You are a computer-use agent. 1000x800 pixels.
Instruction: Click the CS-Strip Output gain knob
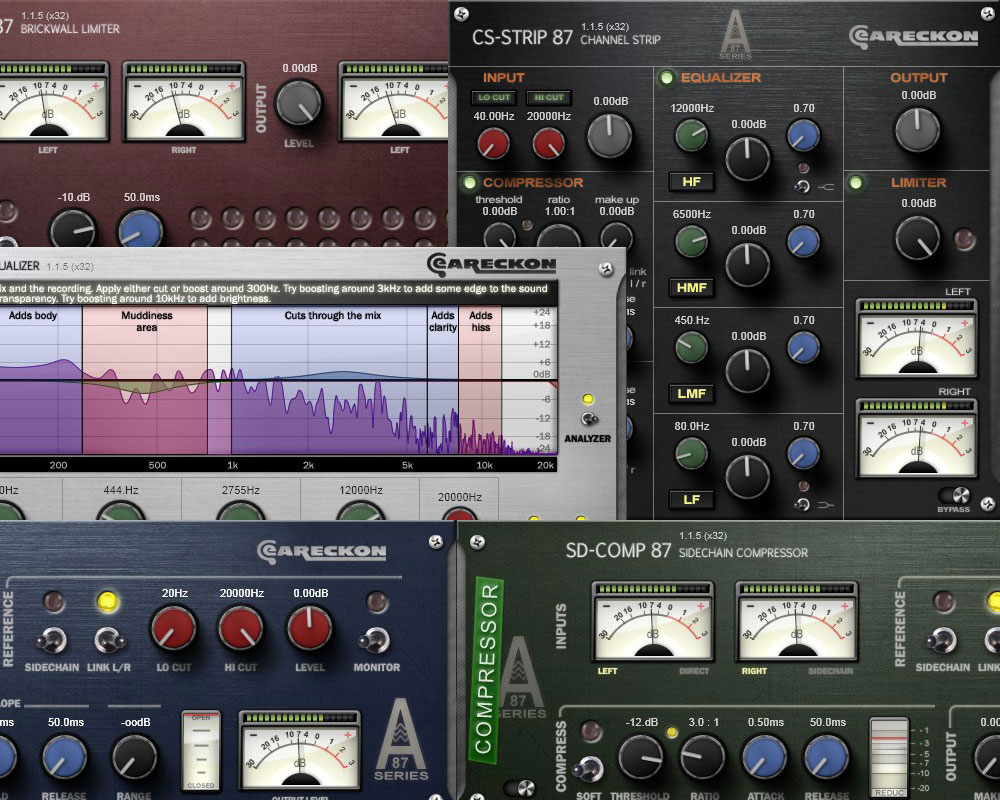918,130
